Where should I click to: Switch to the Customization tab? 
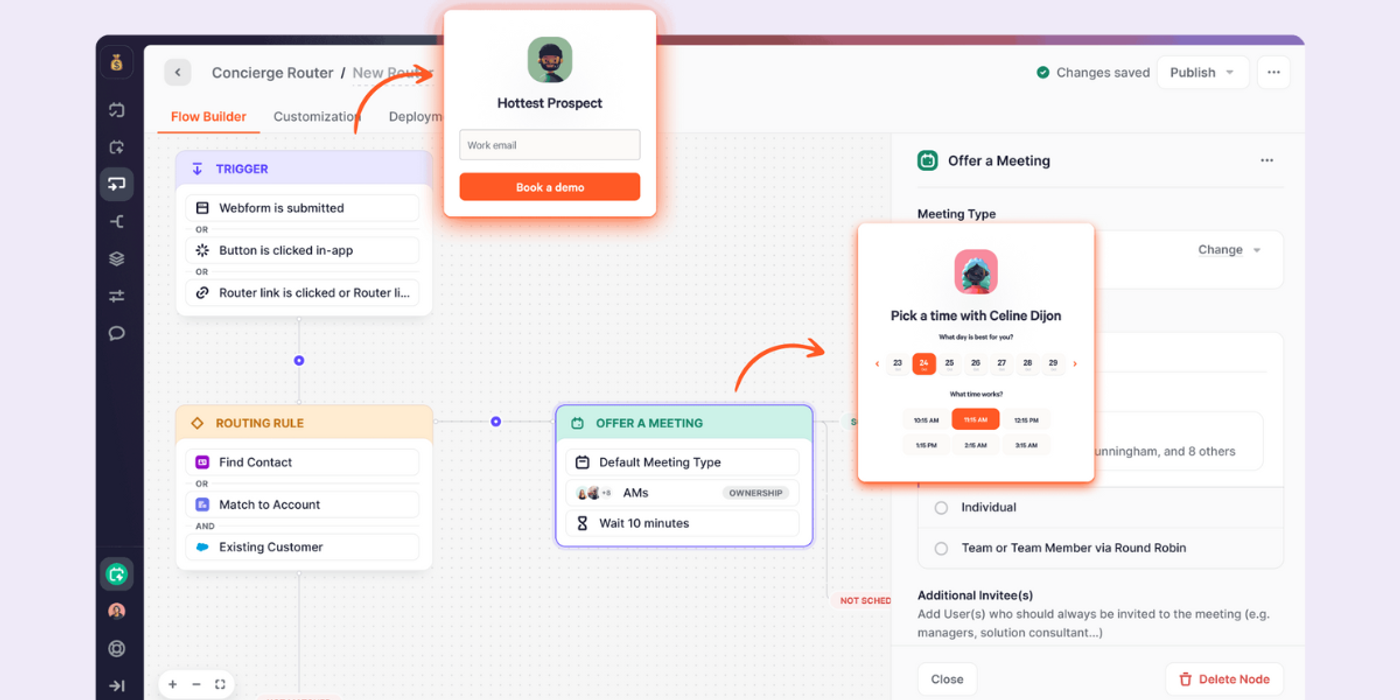click(316, 116)
